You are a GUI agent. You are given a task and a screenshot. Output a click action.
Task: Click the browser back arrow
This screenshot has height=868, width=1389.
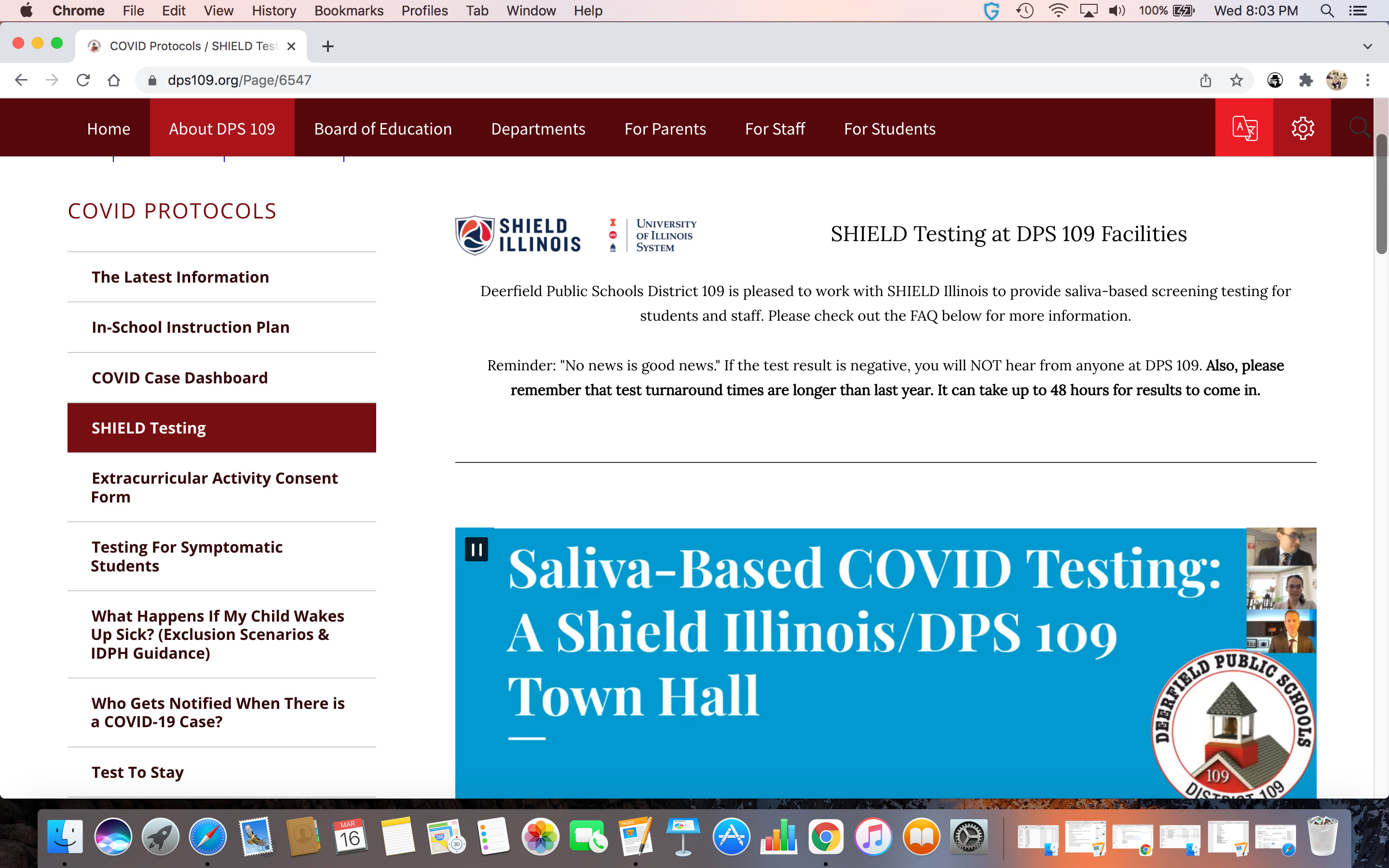coord(21,81)
